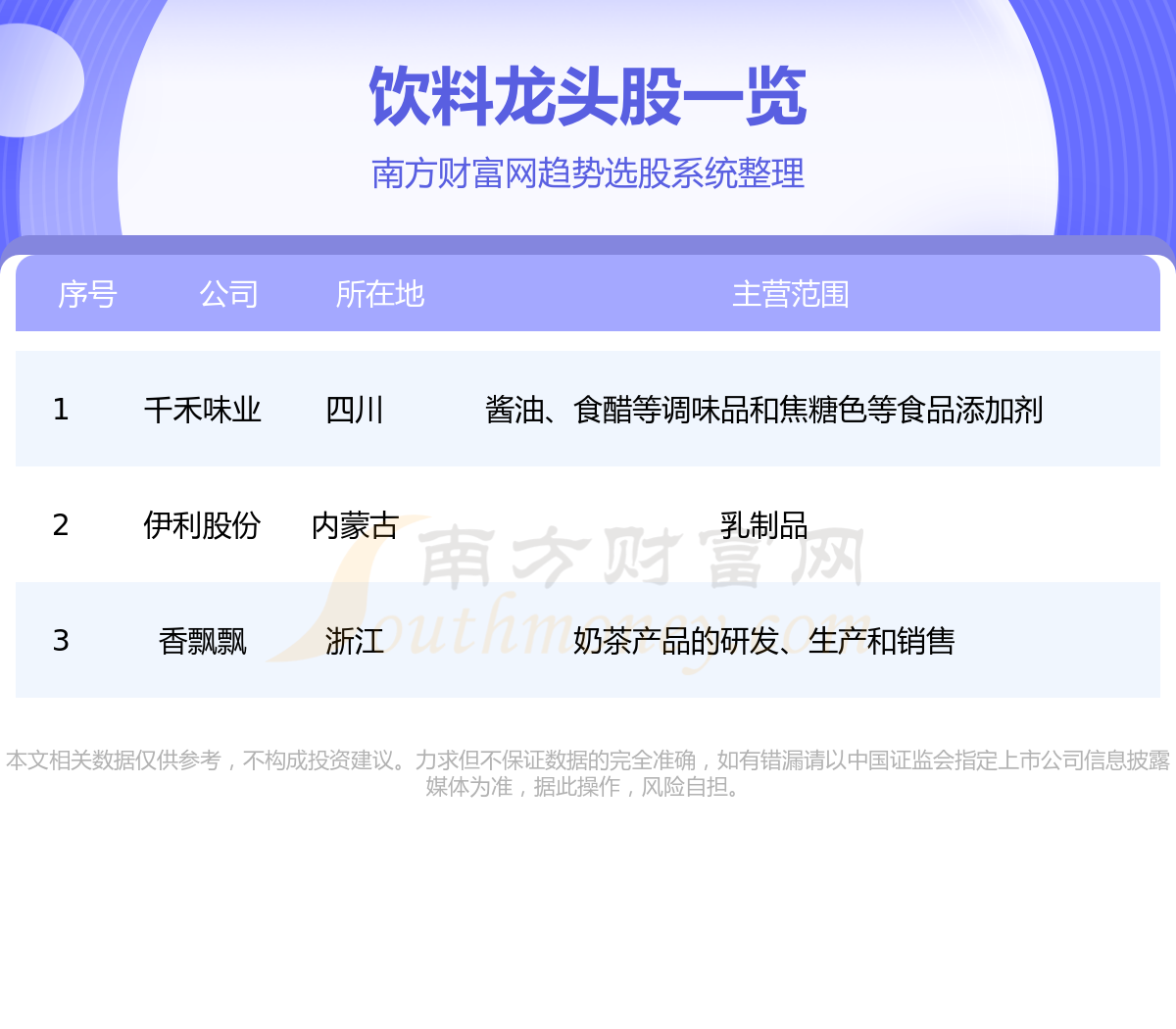Select company name 香飘飘
Viewport: 1176px width, 1029px height.
point(203,641)
